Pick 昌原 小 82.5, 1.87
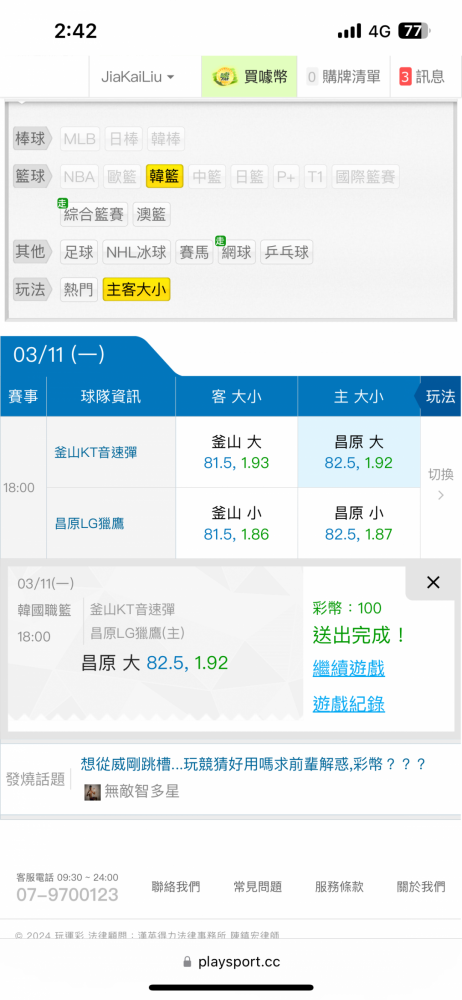Viewport: 462px width, 1000px height. (359, 524)
